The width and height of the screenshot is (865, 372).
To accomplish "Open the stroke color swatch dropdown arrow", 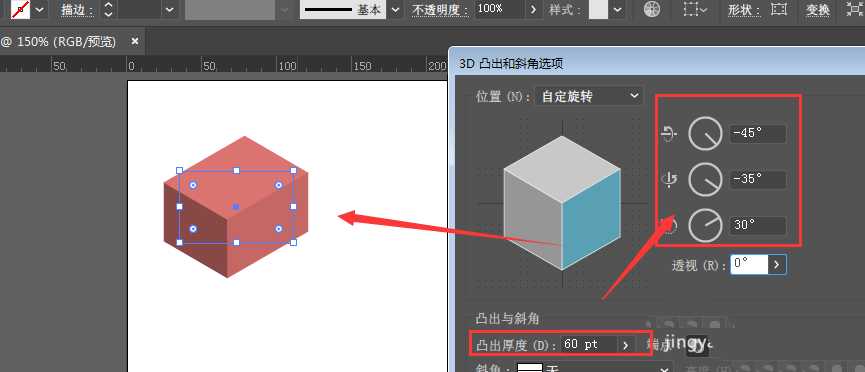I will [40, 10].
